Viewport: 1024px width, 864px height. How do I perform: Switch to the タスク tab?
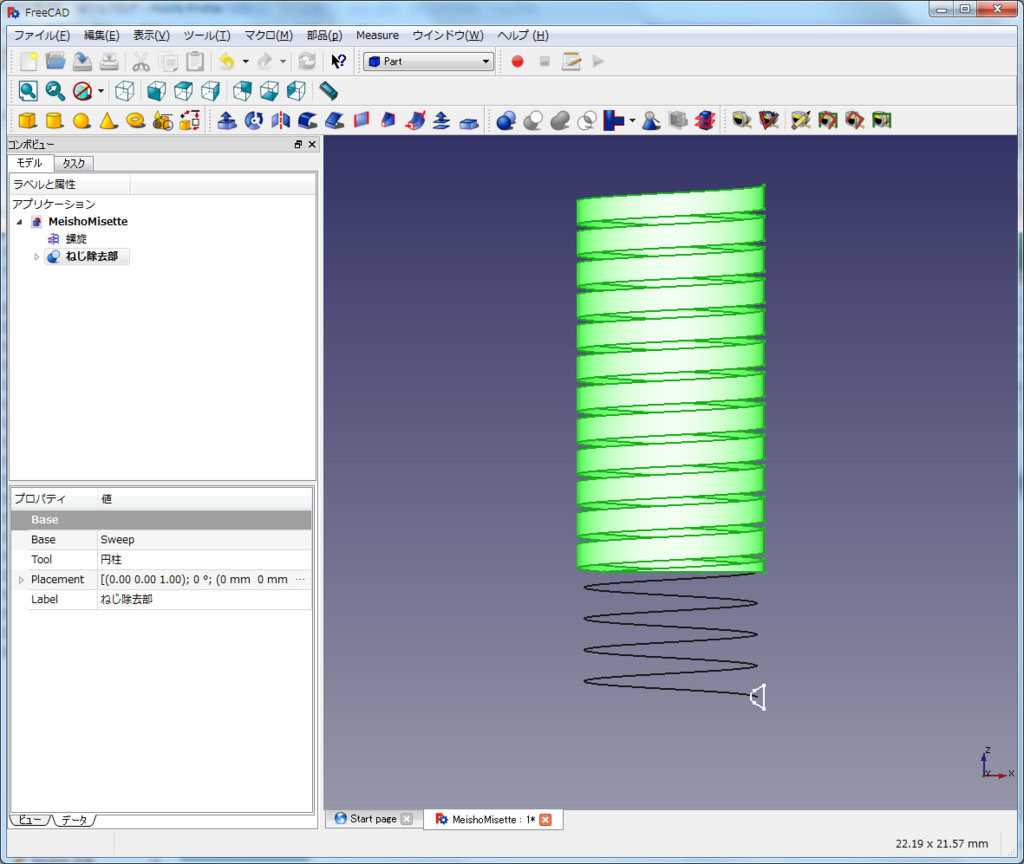[74, 163]
